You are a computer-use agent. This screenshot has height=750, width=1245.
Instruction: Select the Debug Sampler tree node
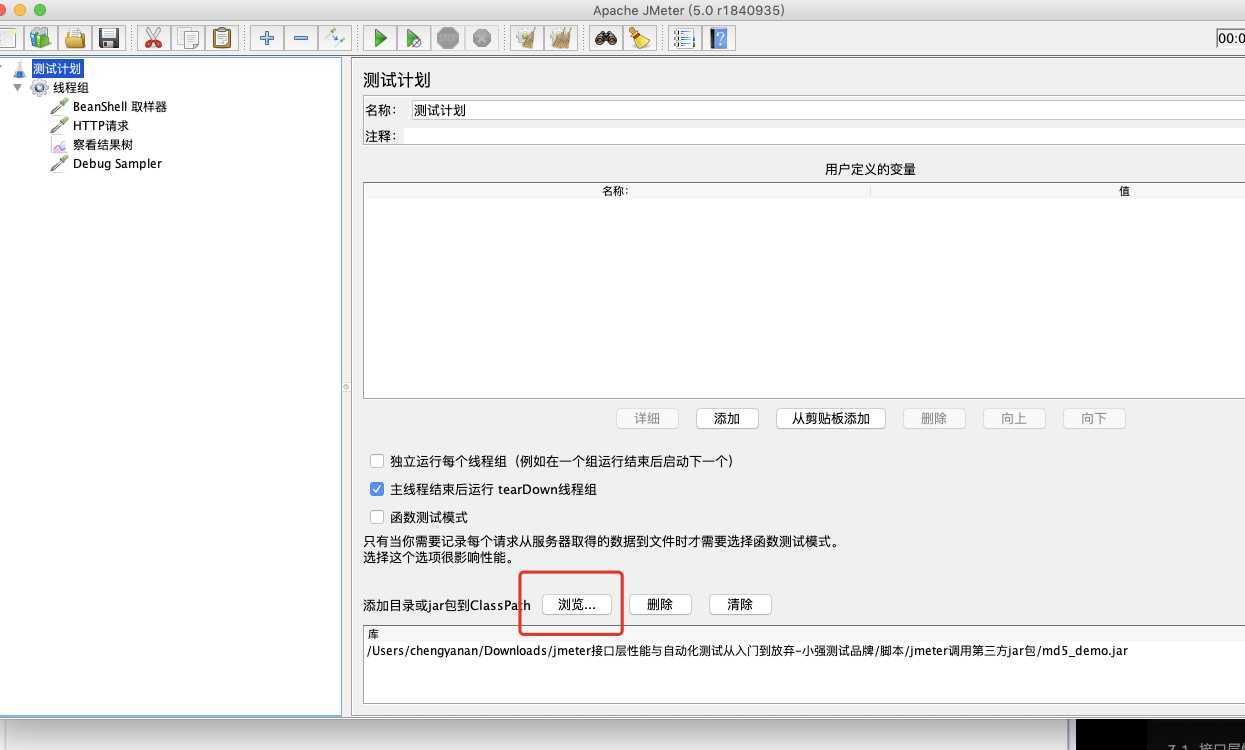pos(117,164)
